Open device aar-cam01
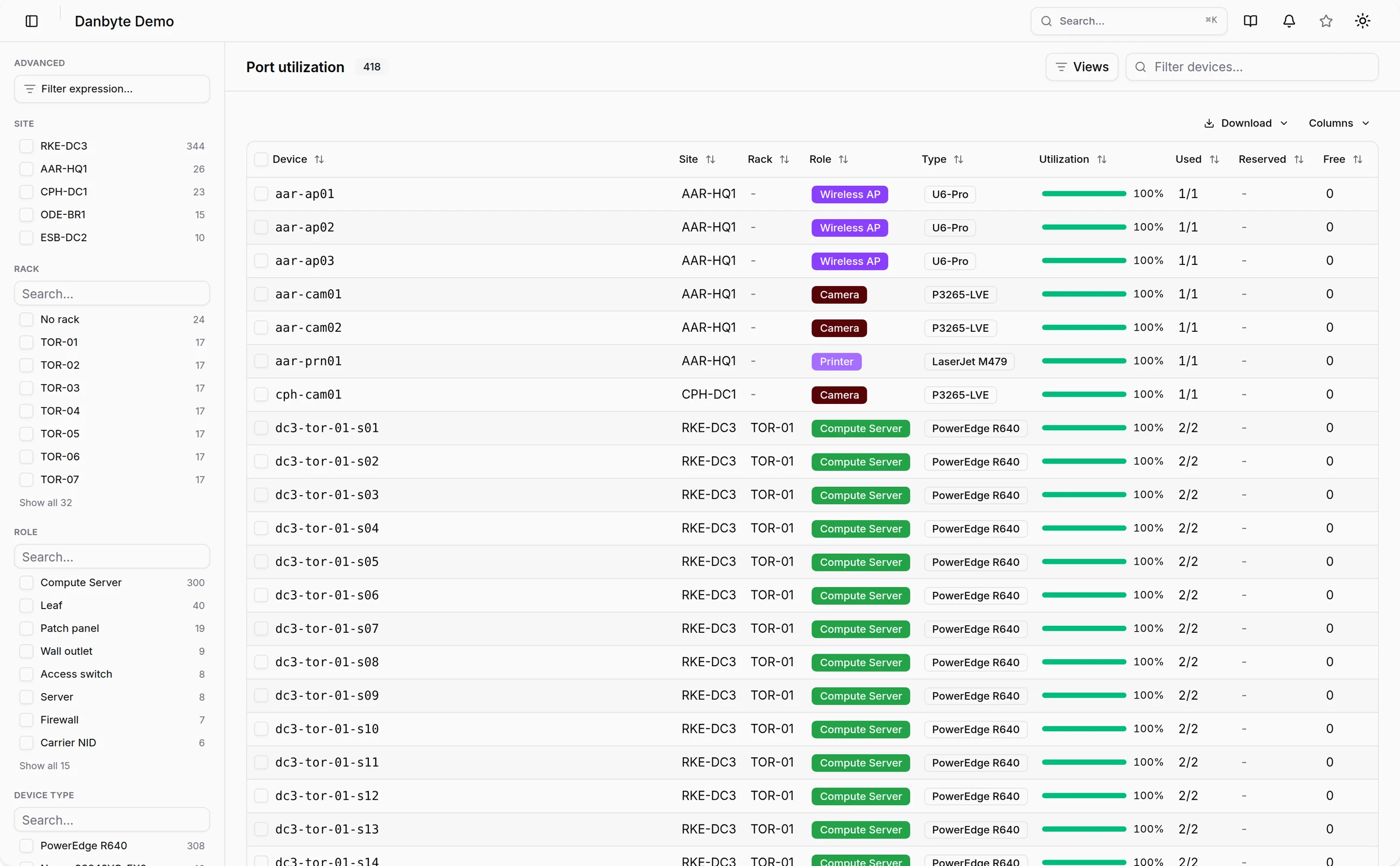The image size is (1400, 866). [308, 295]
